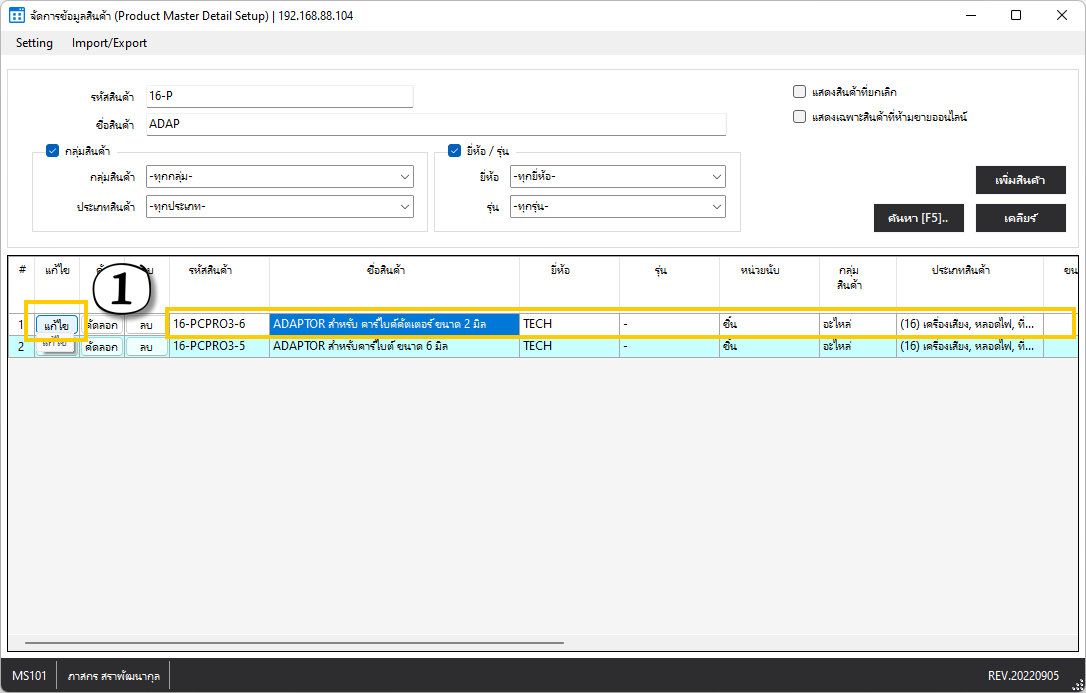The width and height of the screenshot is (1086, 693).
Task: Click ลบ button for 16-PCPRO3-5 row
Action: (146, 347)
